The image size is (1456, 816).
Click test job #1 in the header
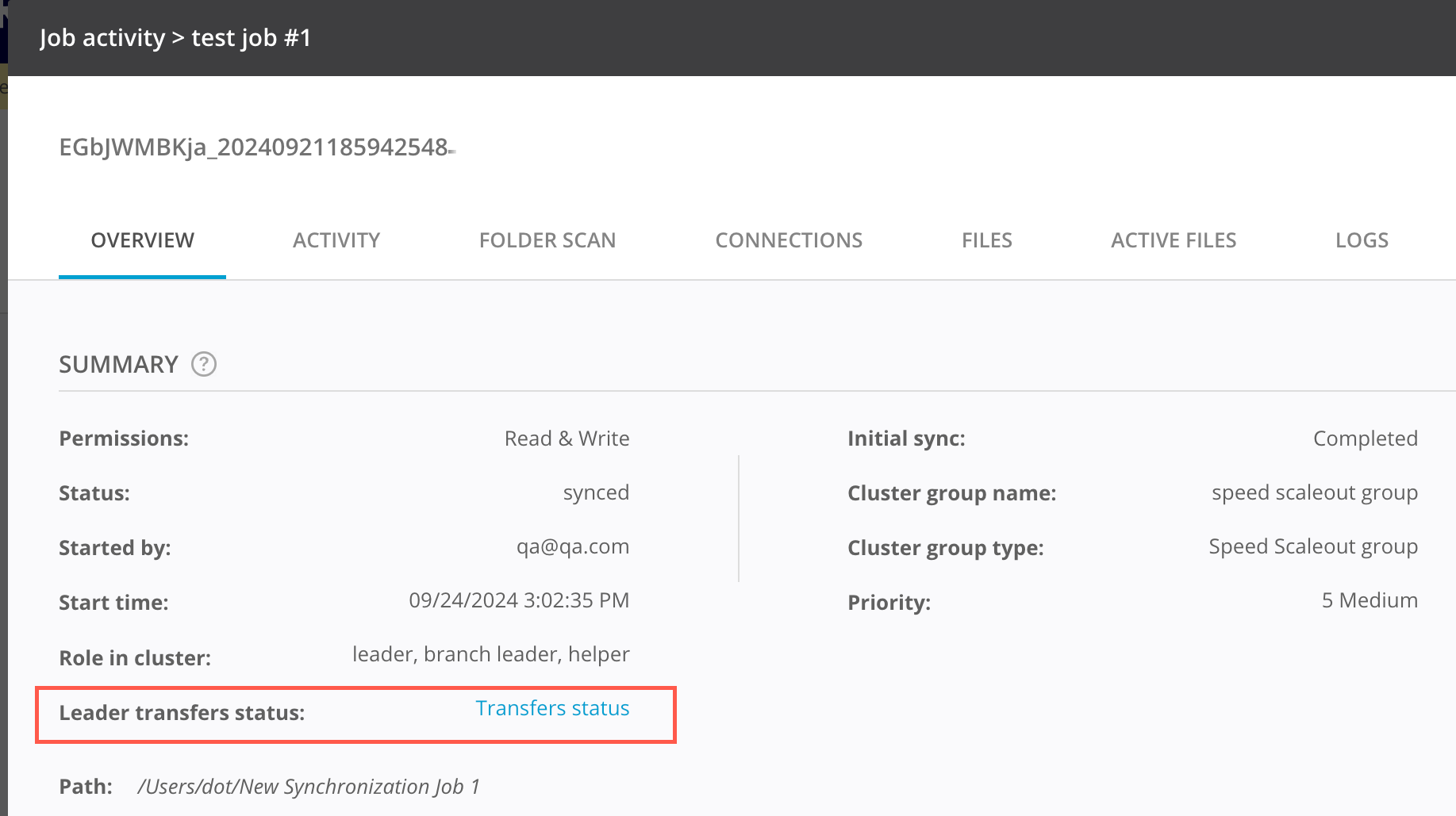[x=252, y=38]
